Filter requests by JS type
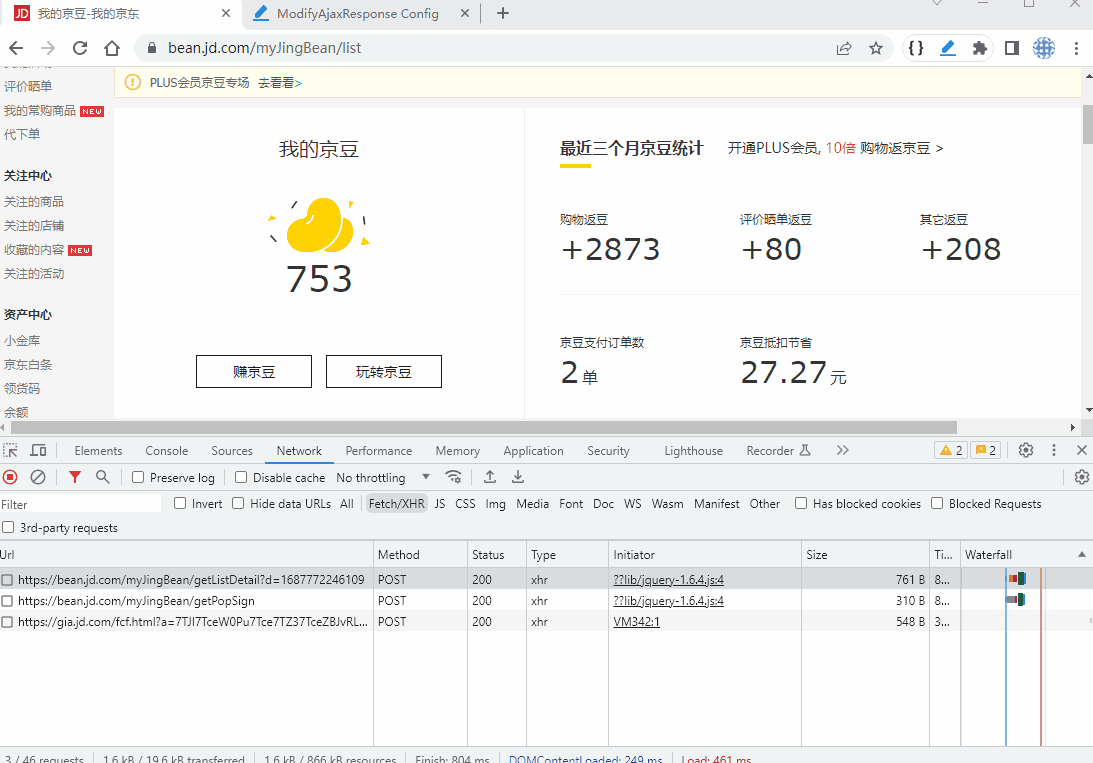The width and height of the screenshot is (1093, 763). tap(440, 503)
